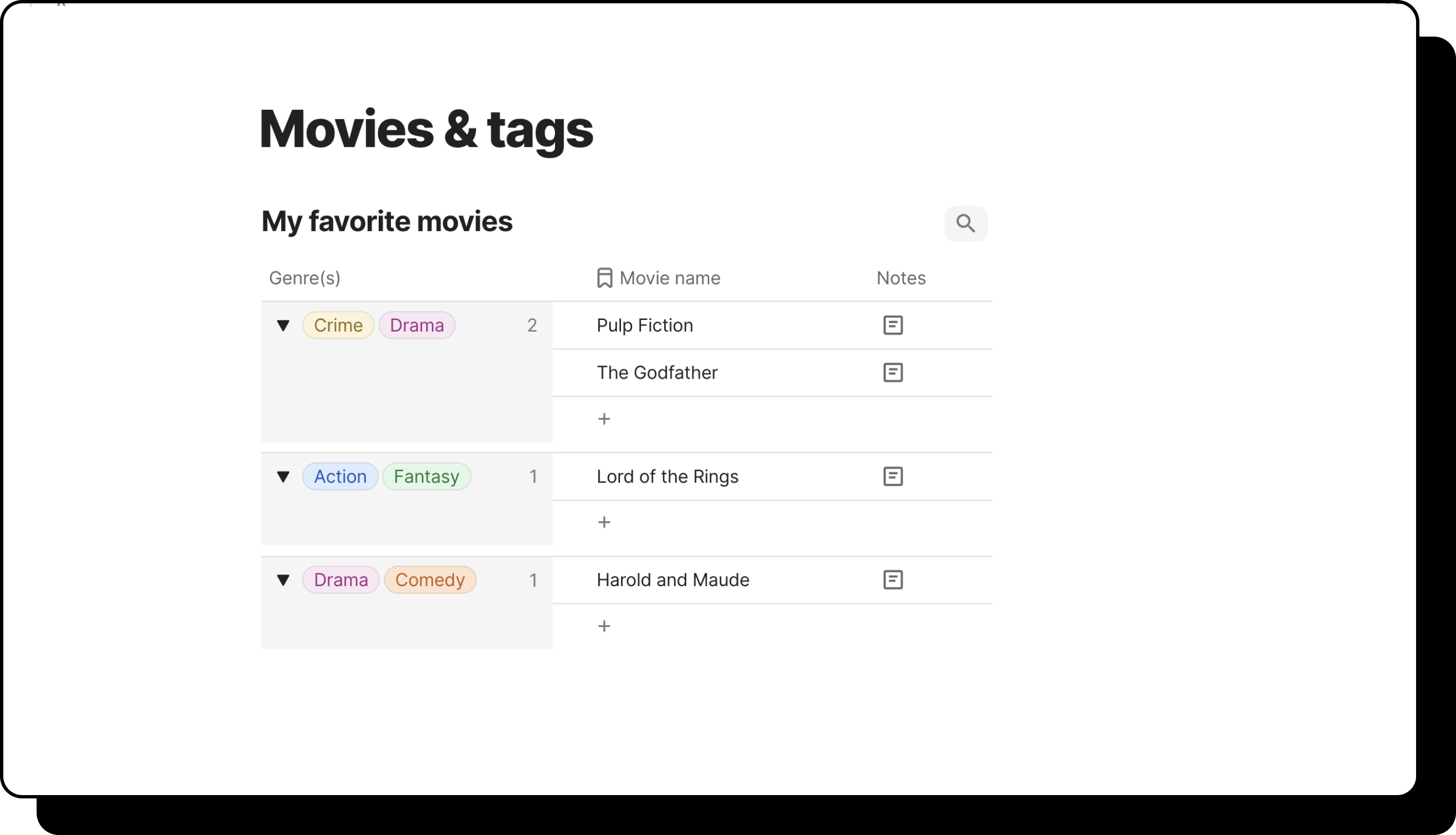This screenshot has width=1456, height=835.
Task: Open the Pulp Fiction row
Action: (645, 325)
